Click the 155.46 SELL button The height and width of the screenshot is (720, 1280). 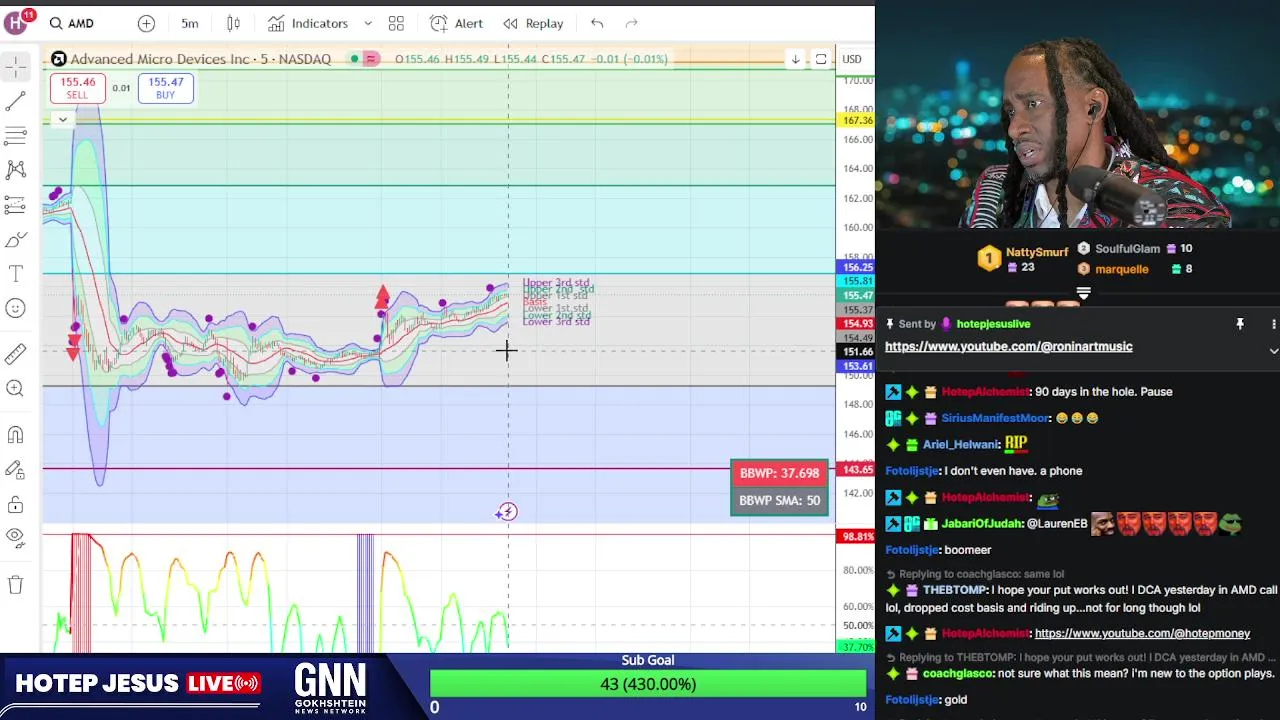pyautogui.click(x=77, y=88)
